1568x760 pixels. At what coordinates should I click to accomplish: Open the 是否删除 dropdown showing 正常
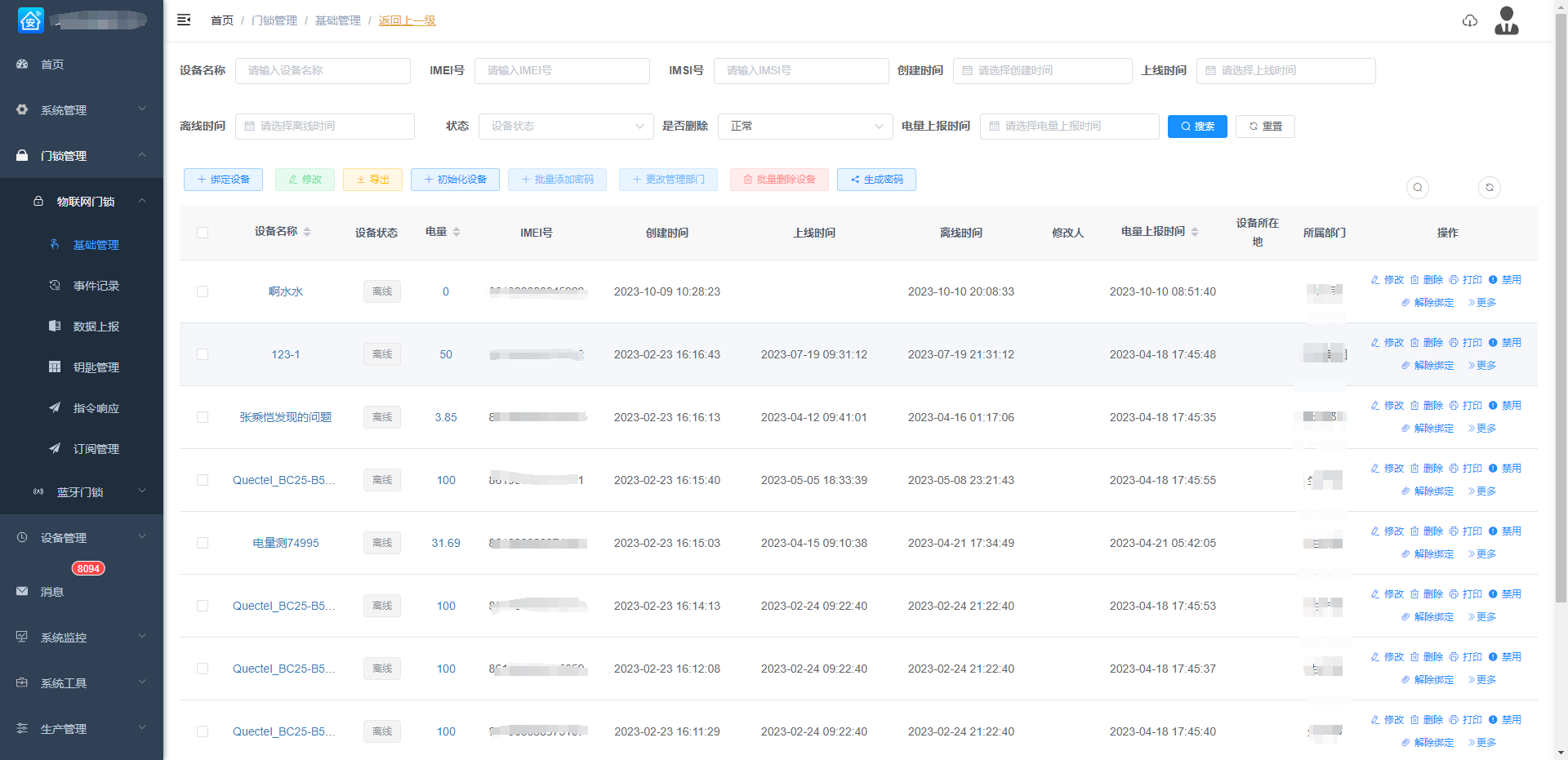point(805,127)
